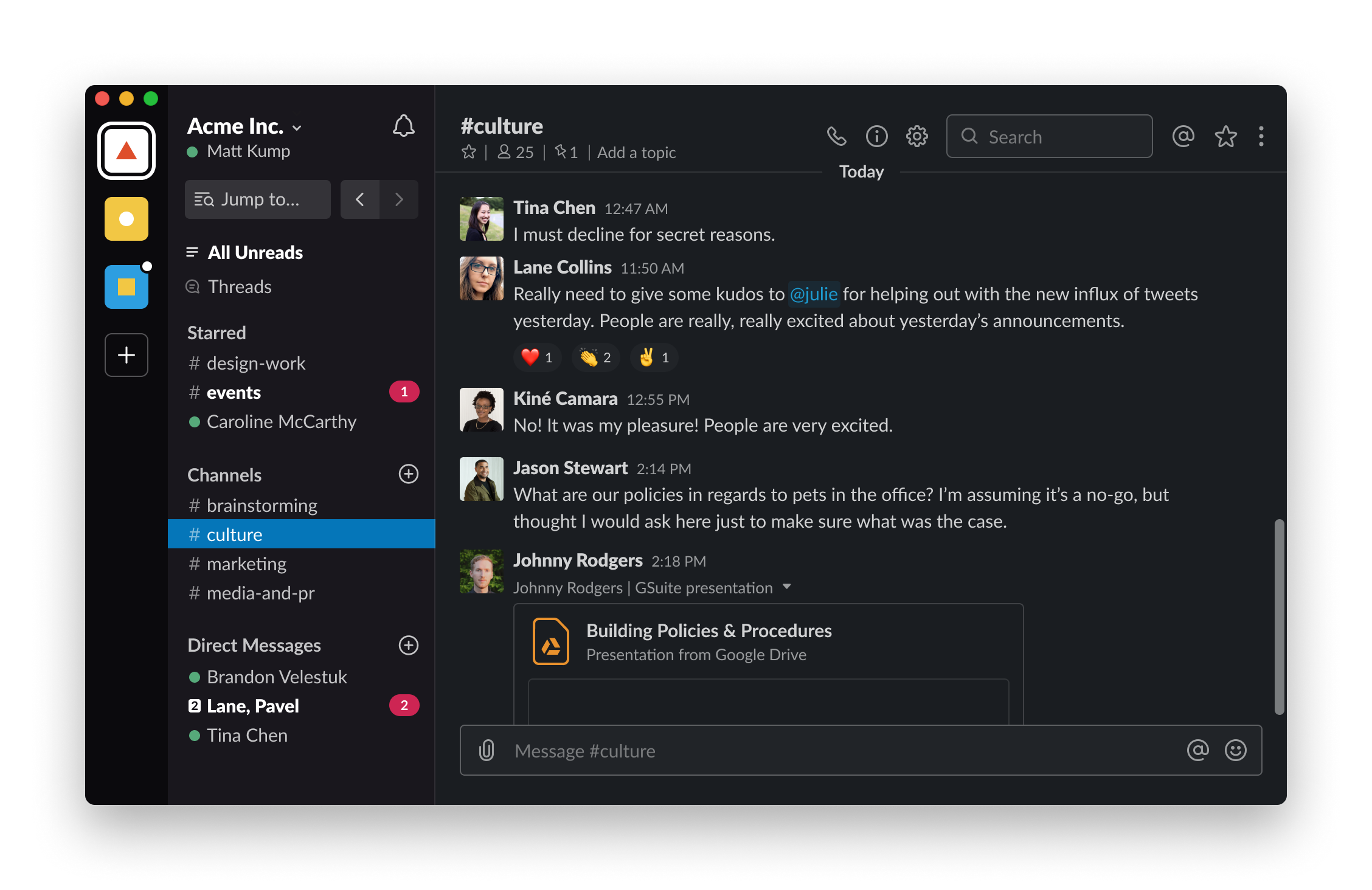This screenshot has height=890, width=1372.
Task: Open channel info panel
Action: click(x=876, y=136)
